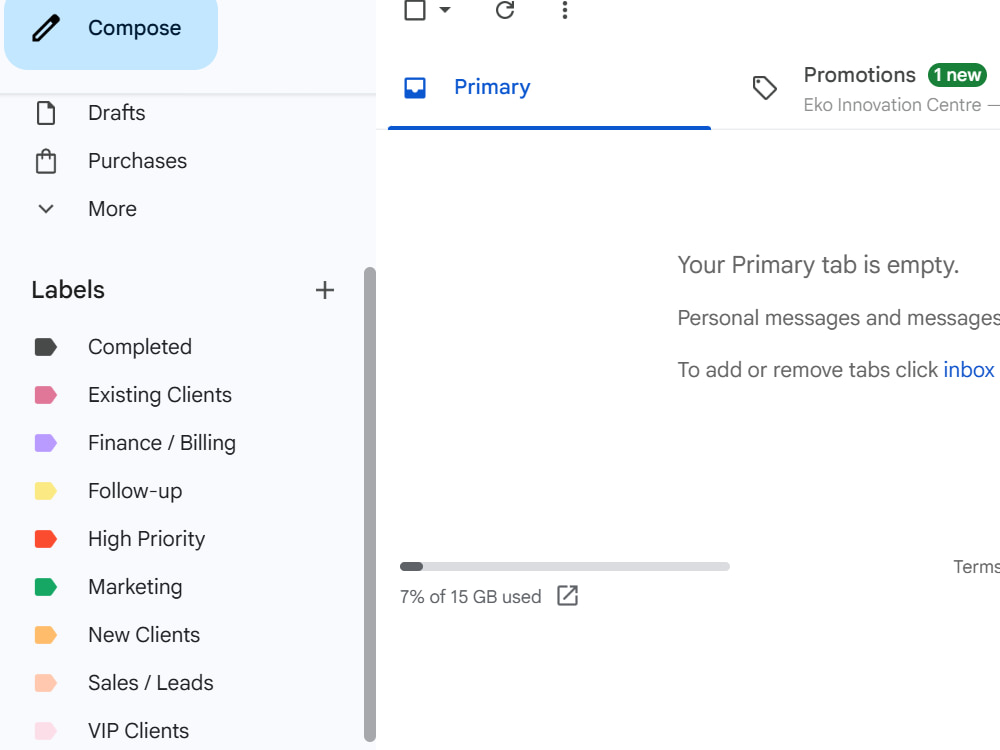
Task: Click the orange New Clients tag icon
Action: tap(46, 635)
